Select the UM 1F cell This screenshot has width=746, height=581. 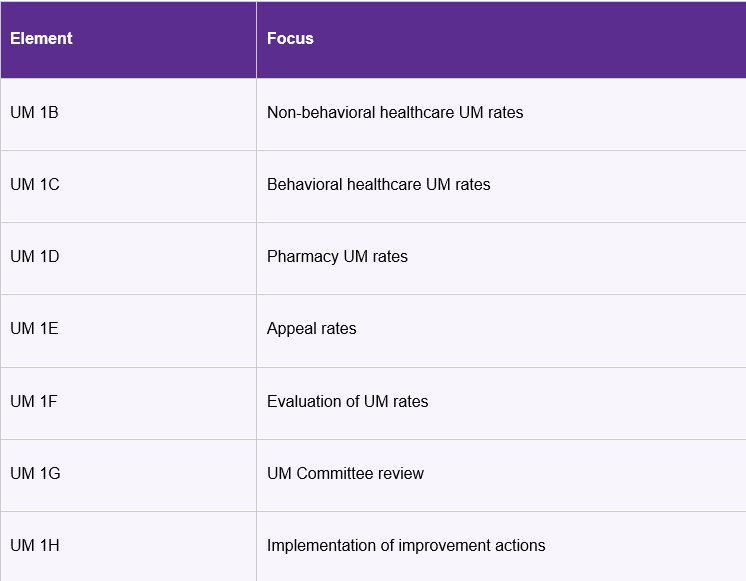(x=35, y=402)
